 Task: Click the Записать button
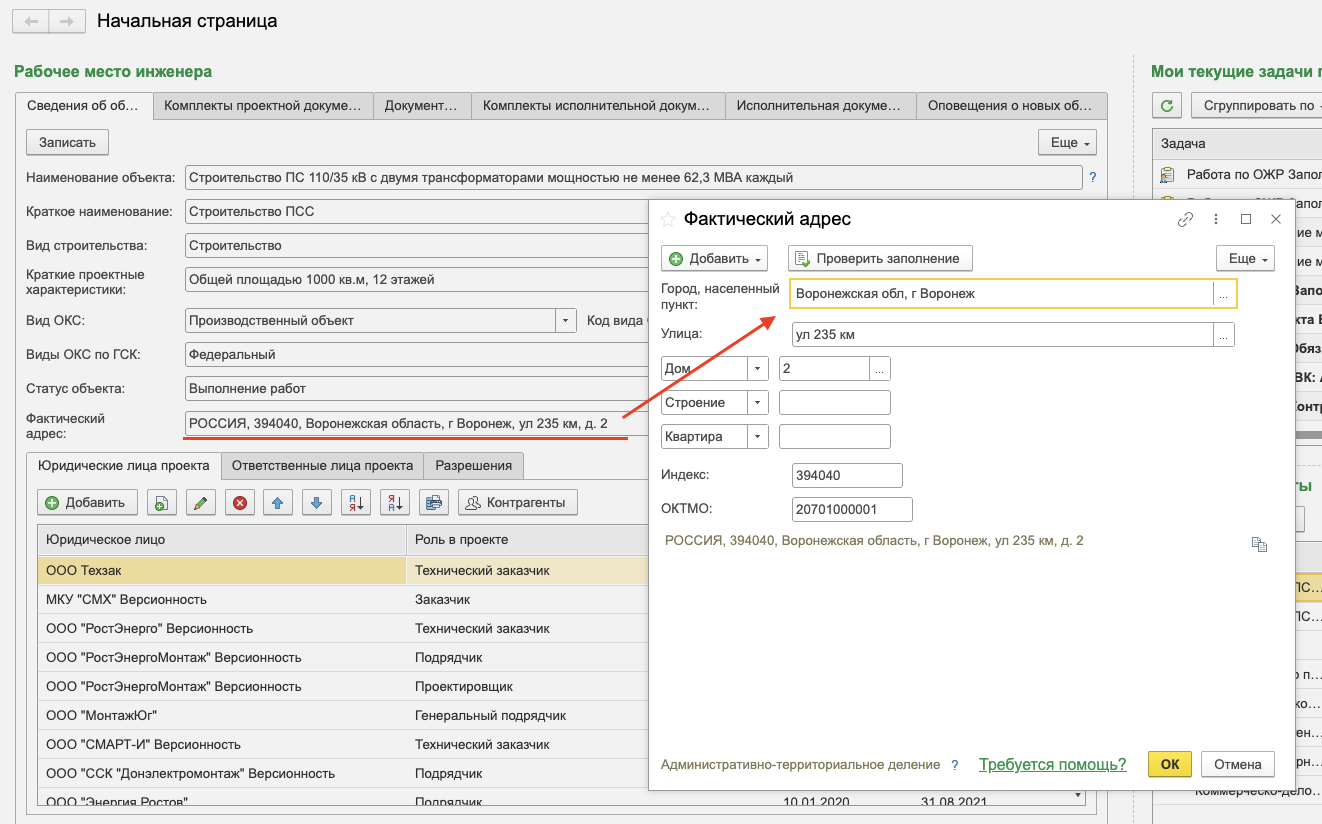[x=67, y=143]
